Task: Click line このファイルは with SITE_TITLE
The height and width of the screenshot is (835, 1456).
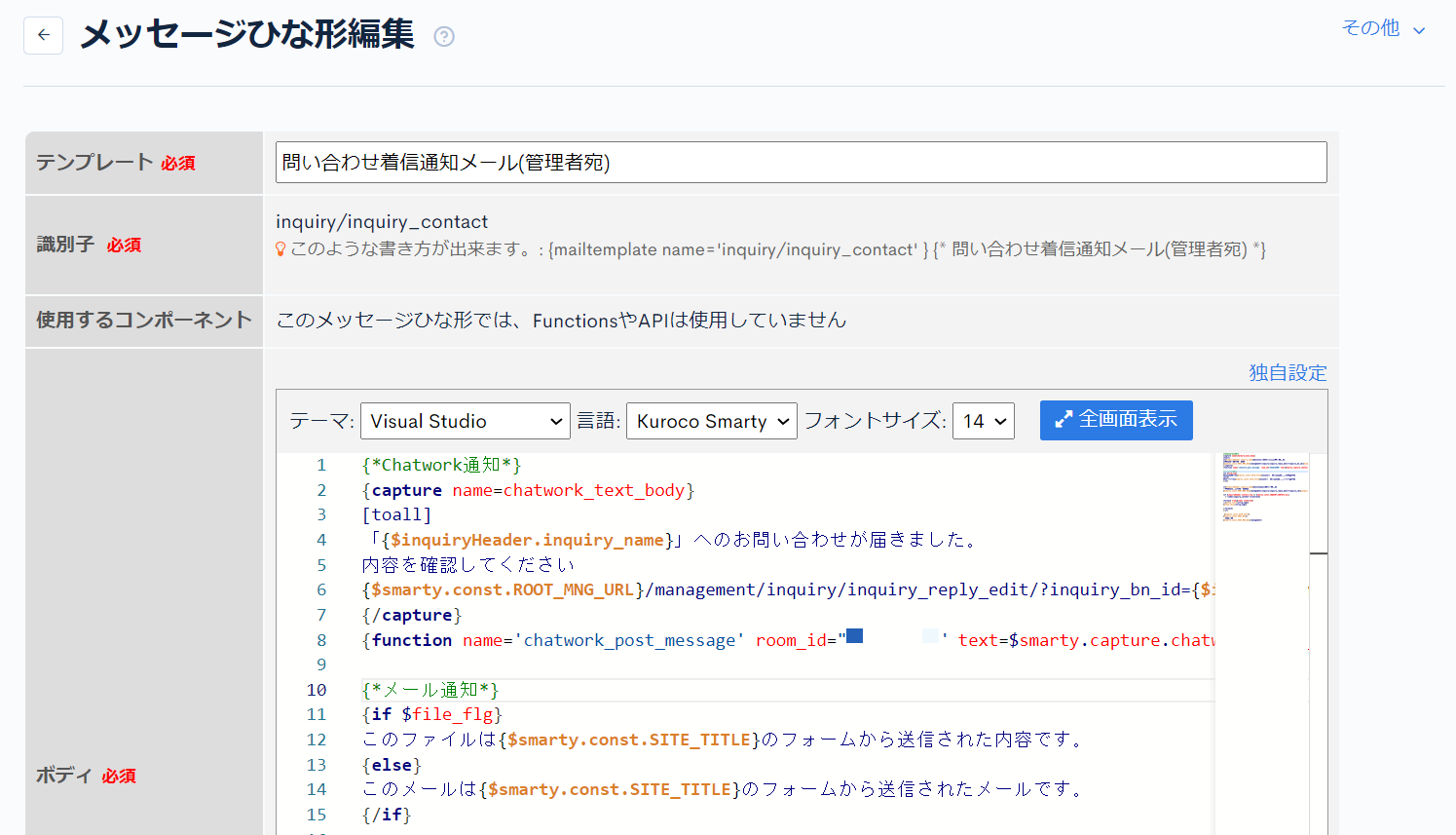Action: click(x=724, y=740)
